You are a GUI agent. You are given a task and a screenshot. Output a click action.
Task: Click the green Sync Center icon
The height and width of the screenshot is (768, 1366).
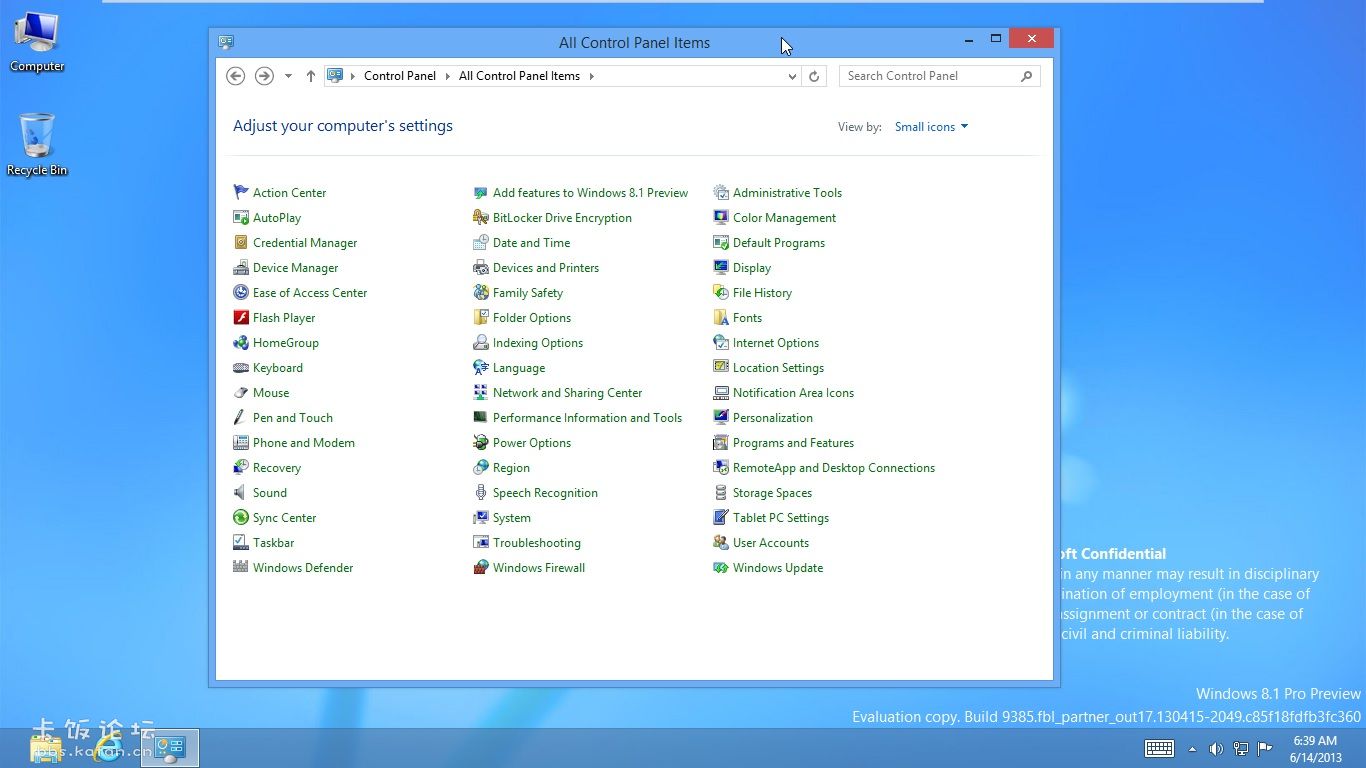coord(240,517)
